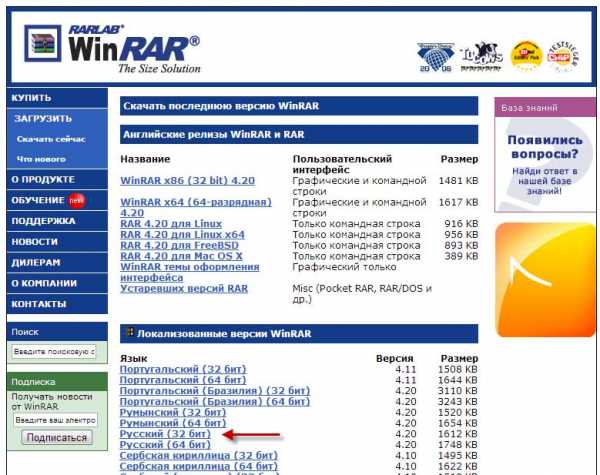Image resolution: width=600 pixels, height=475 pixels.
Task: Click the База знаний header
Action: click(545, 108)
